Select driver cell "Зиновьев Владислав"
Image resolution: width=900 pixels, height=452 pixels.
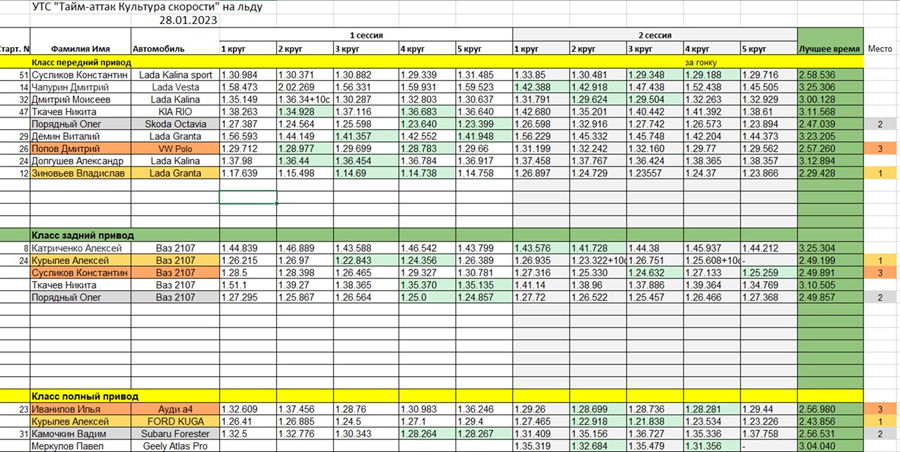[x=78, y=173]
